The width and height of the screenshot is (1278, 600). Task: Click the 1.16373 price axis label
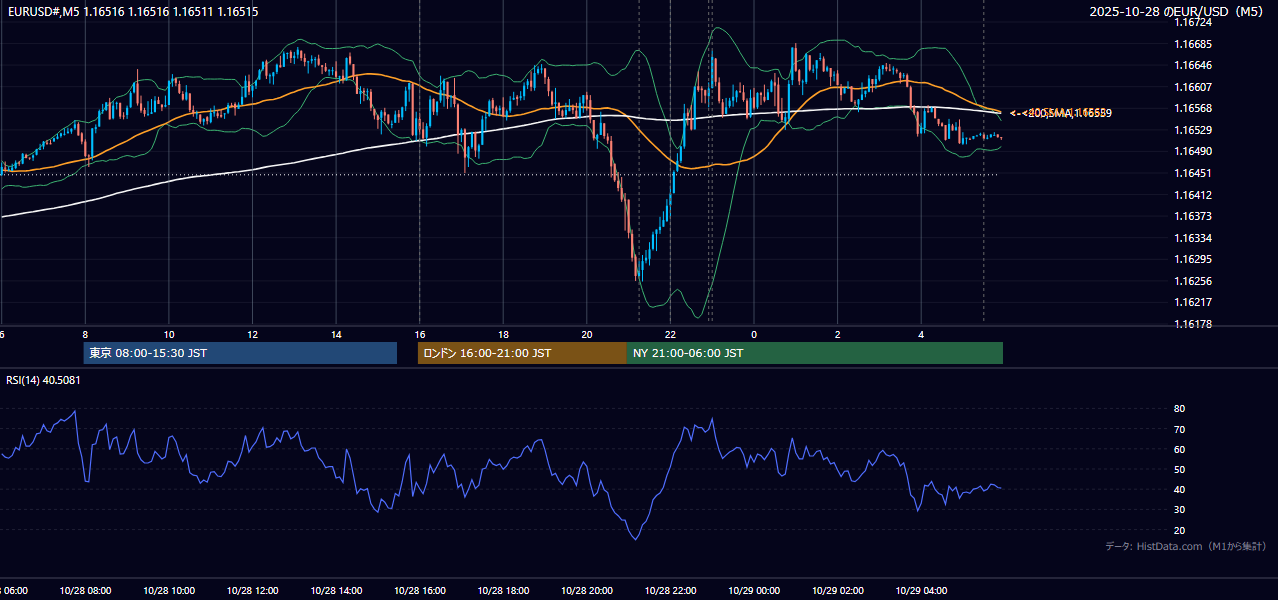coord(1193,216)
